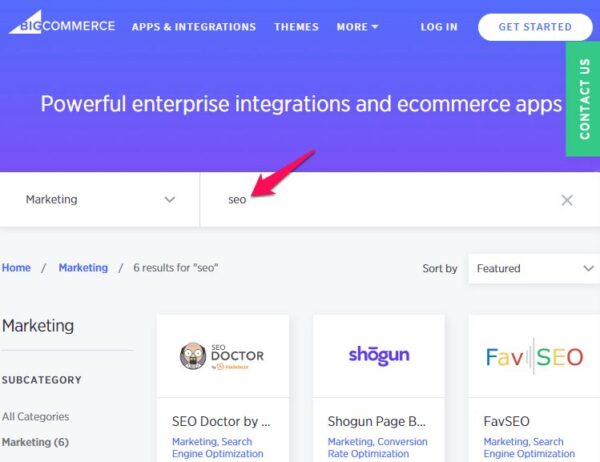Open the Contact Us side tab

coord(583,99)
